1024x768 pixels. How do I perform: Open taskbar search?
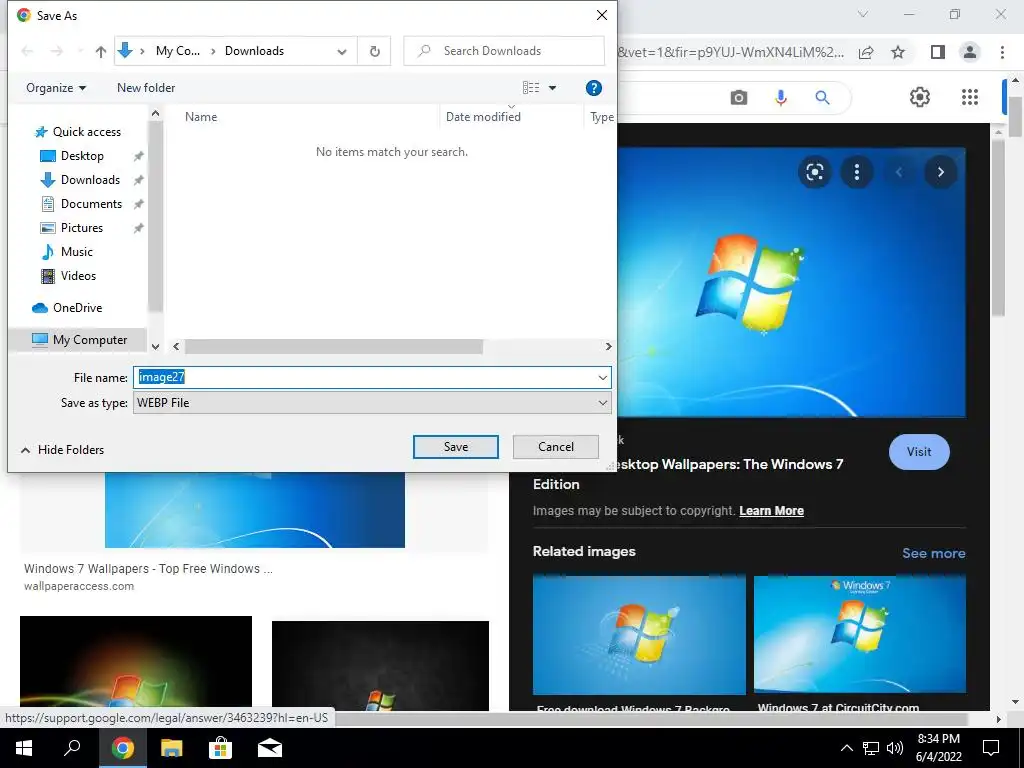click(x=72, y=748)
